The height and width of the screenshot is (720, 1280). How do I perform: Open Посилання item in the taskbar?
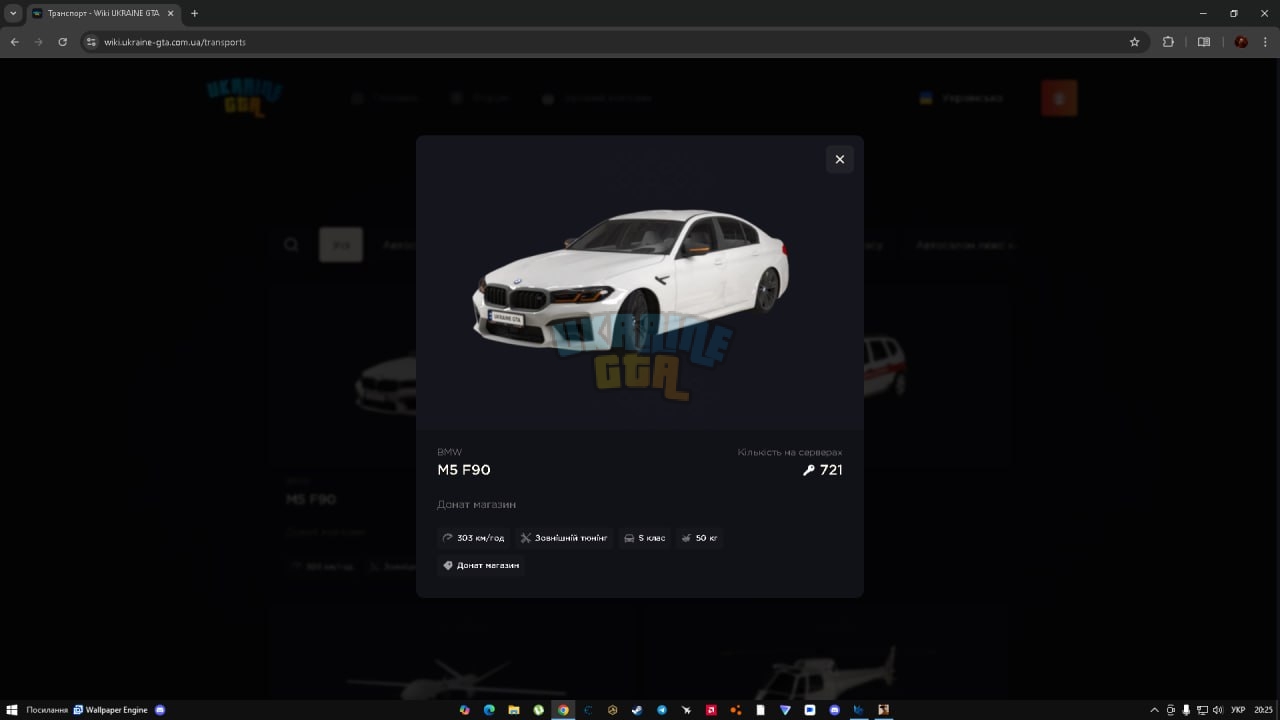point(47,710)
